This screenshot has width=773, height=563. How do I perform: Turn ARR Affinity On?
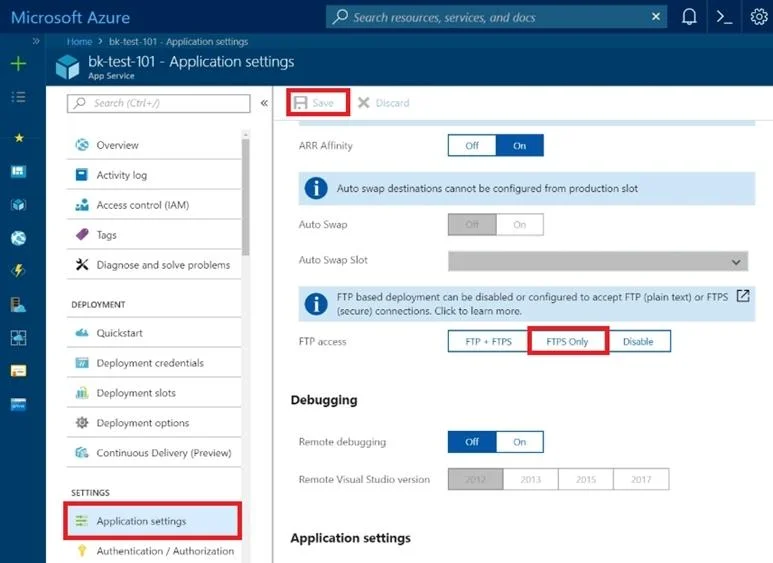[x=520, y=145]
